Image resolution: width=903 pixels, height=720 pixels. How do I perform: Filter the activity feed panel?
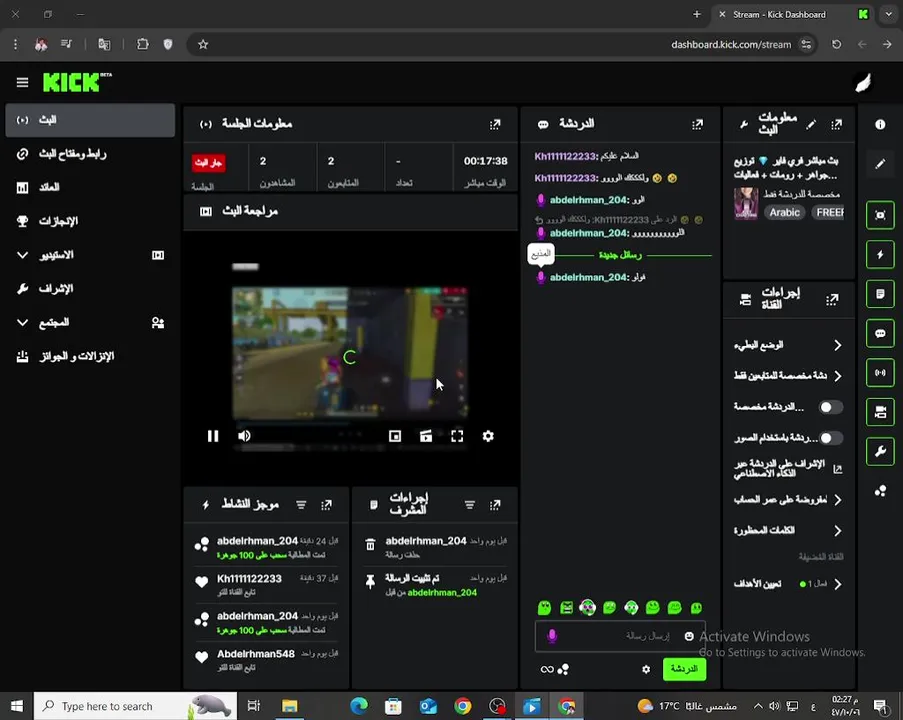301,505
